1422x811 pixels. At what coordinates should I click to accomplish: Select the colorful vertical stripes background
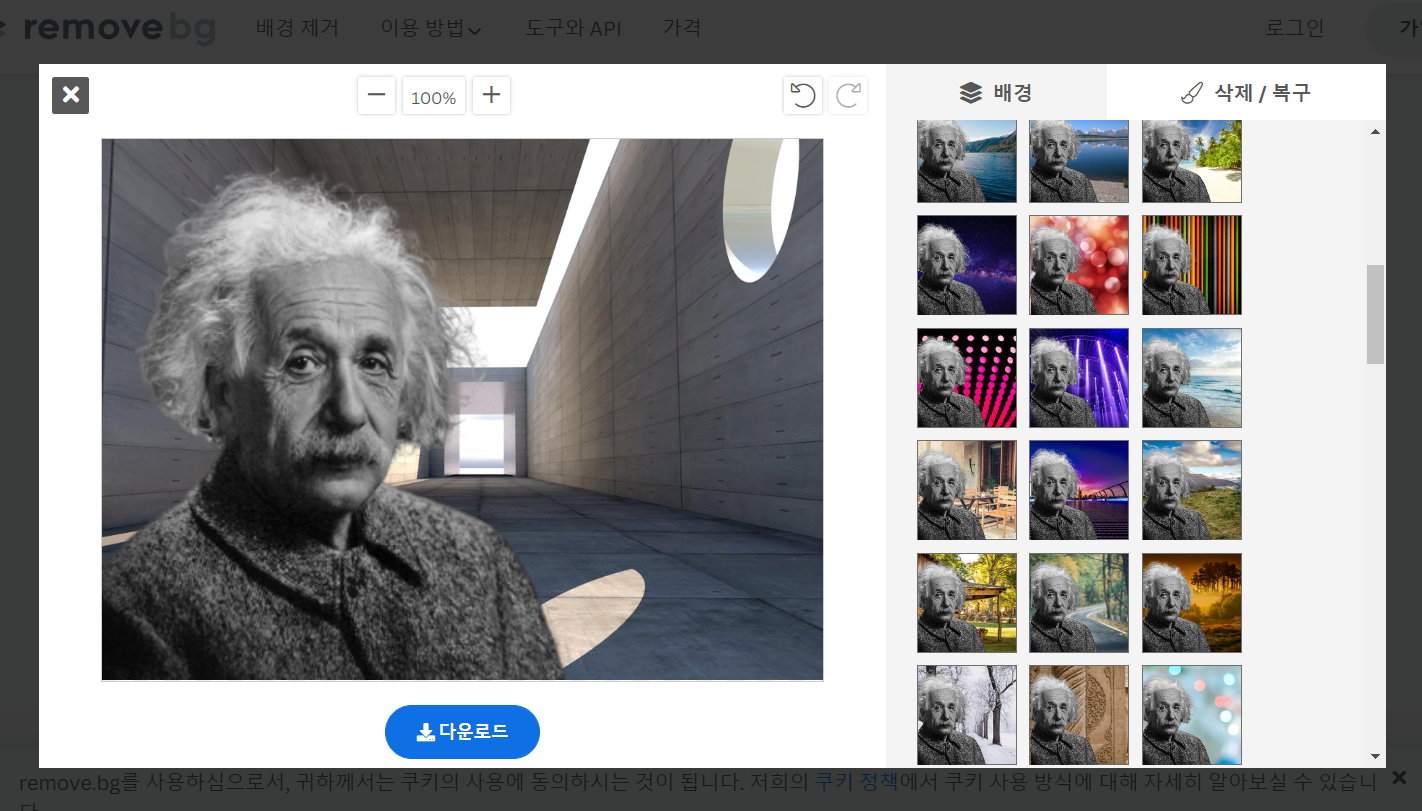coord(1192,265)
